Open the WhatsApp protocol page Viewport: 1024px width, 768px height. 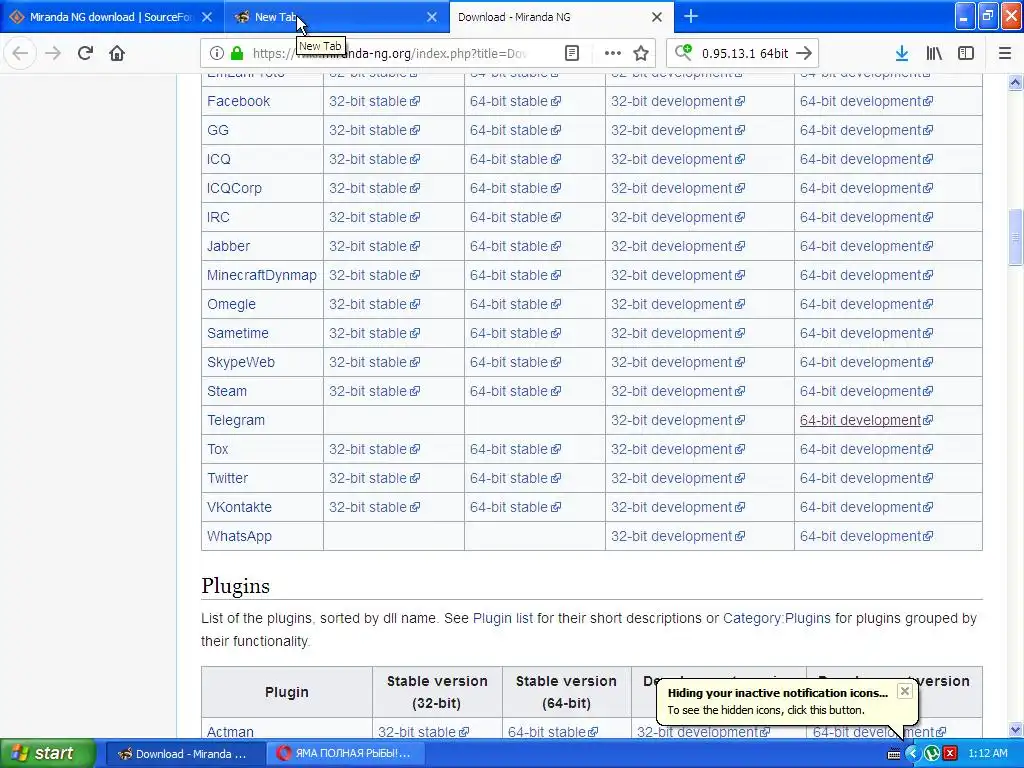239,536
